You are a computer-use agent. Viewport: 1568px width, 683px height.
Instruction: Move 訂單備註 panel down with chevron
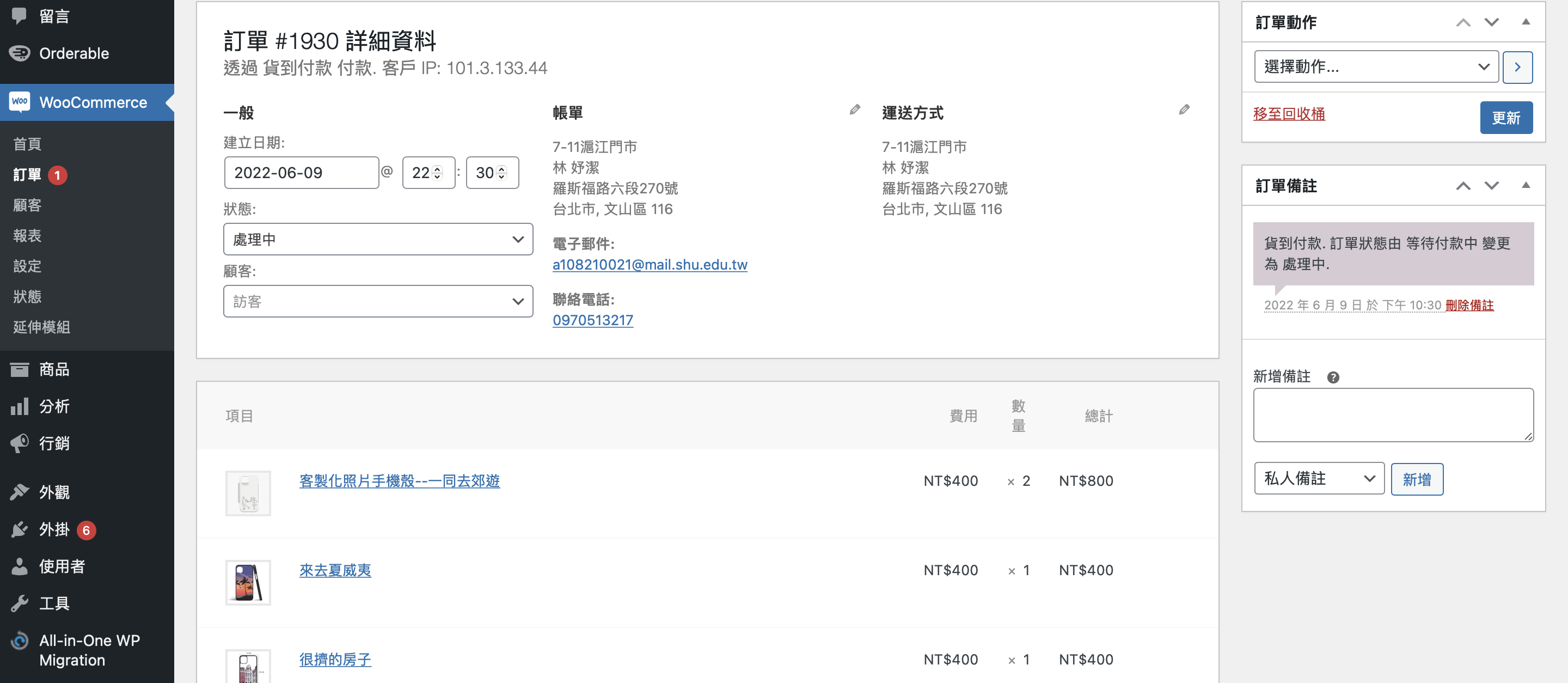point(1491,186)
